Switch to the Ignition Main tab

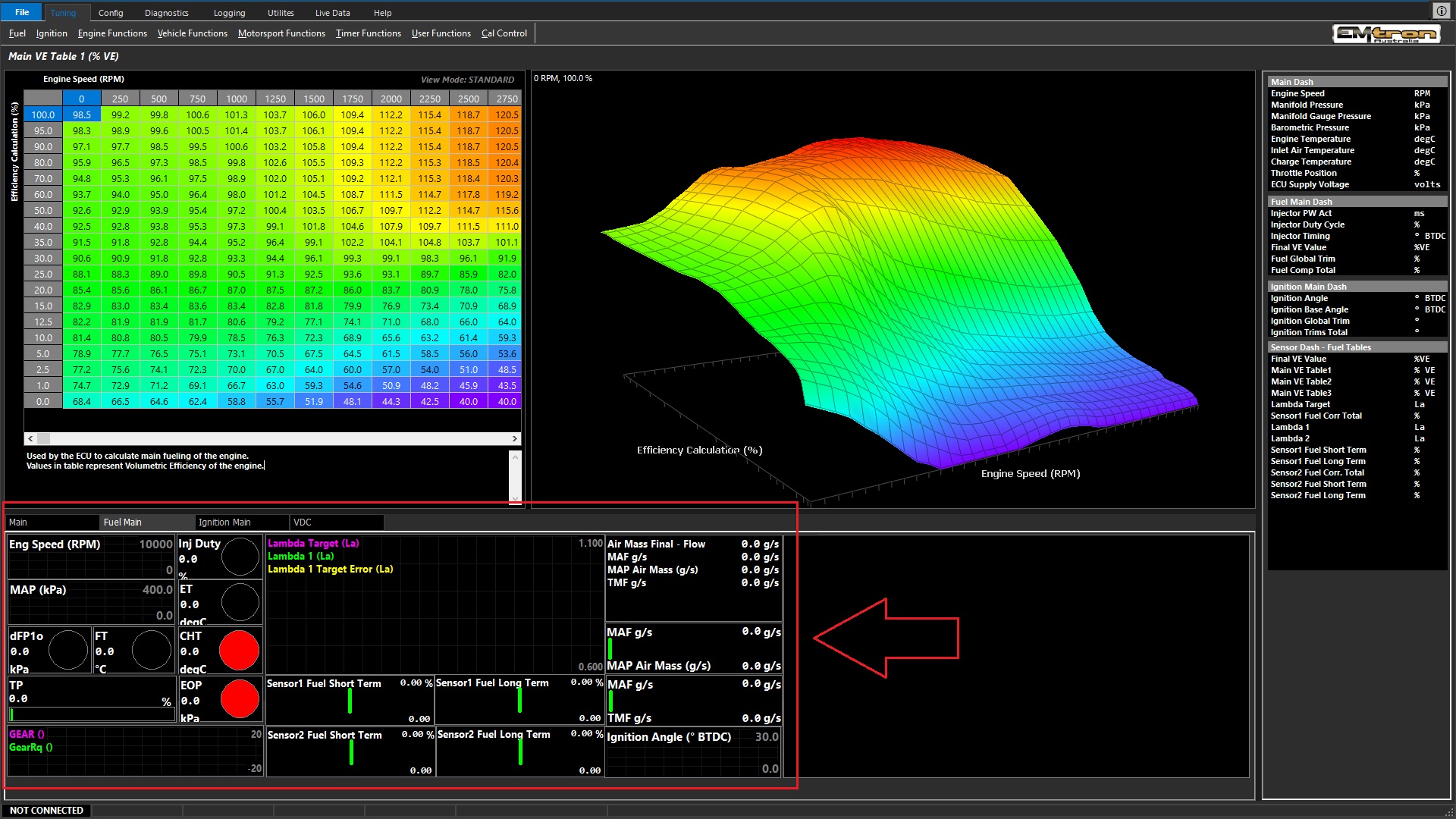(224, 522)
